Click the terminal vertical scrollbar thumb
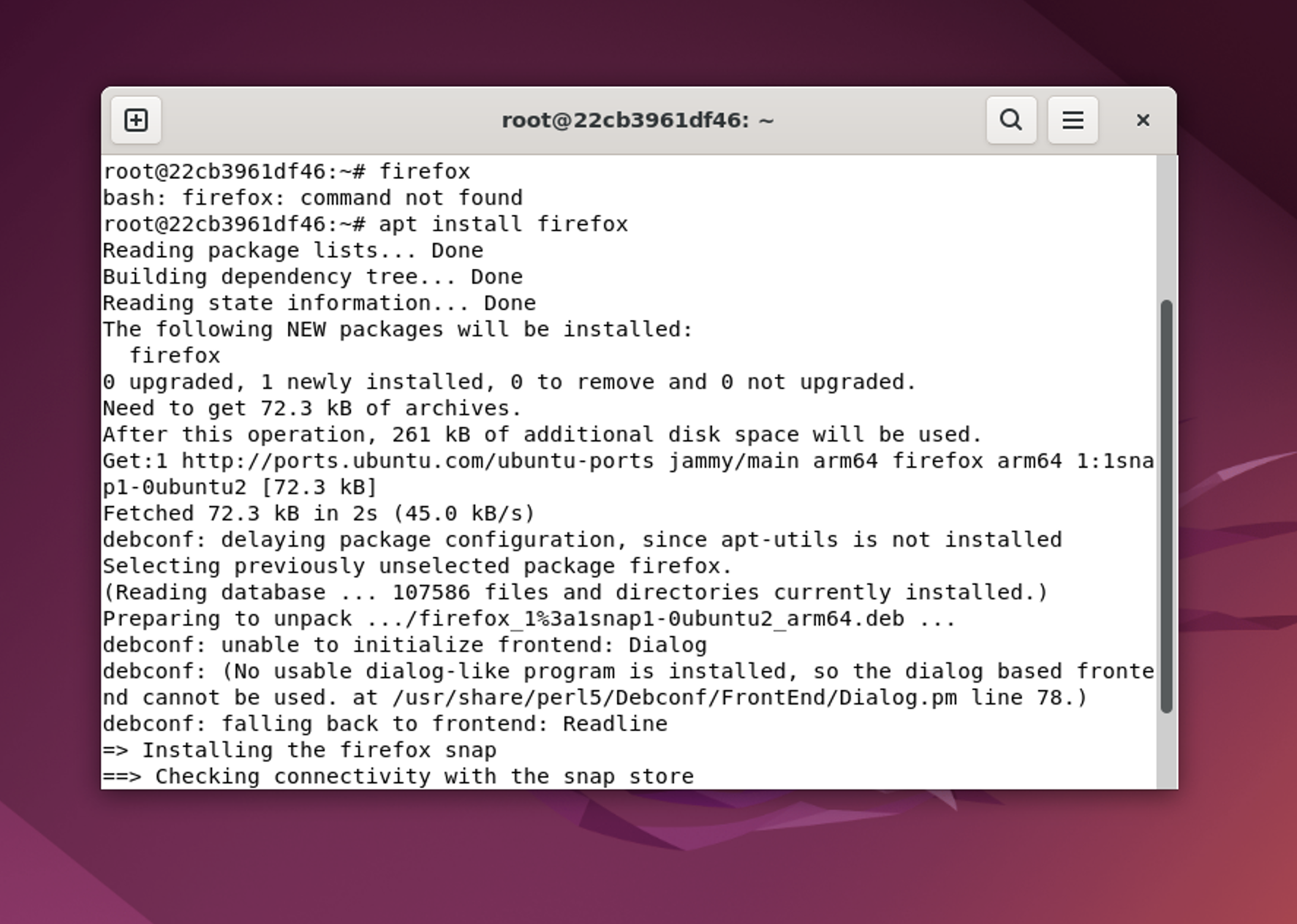This screenshot has width=1297, height=924. (1167, 506)
